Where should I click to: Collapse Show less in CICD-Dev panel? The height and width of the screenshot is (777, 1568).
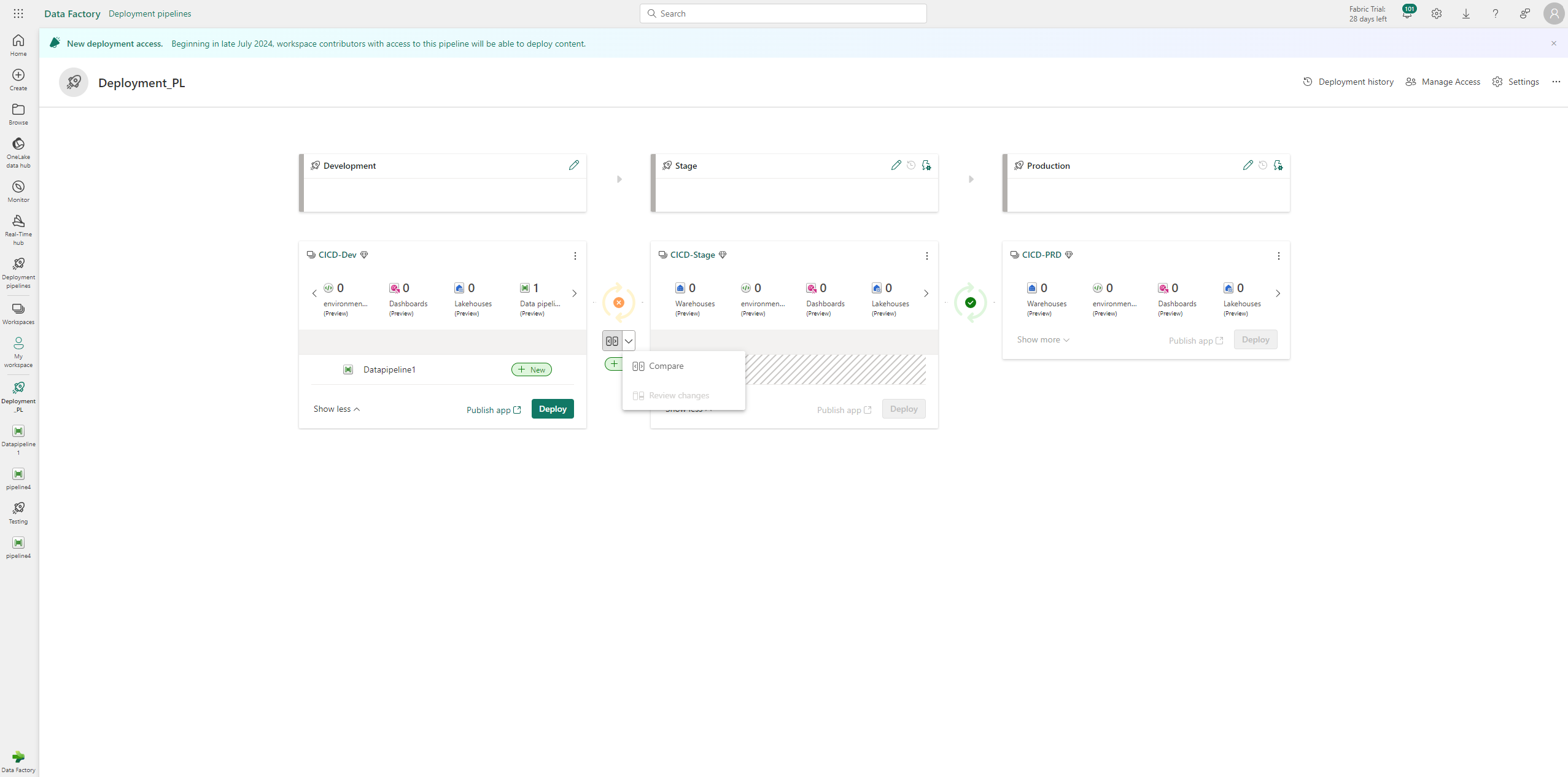(337, 409)
